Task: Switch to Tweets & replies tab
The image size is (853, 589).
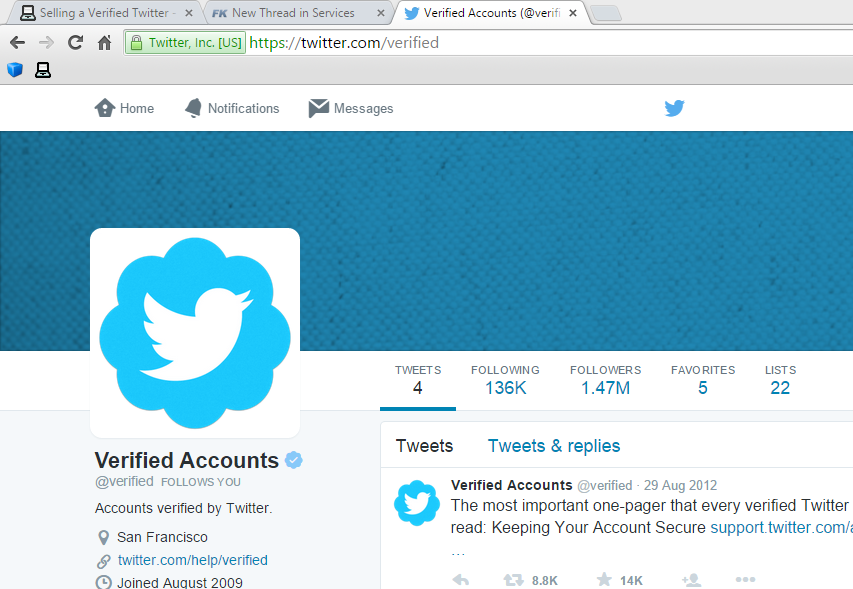Action: point(554,445)
